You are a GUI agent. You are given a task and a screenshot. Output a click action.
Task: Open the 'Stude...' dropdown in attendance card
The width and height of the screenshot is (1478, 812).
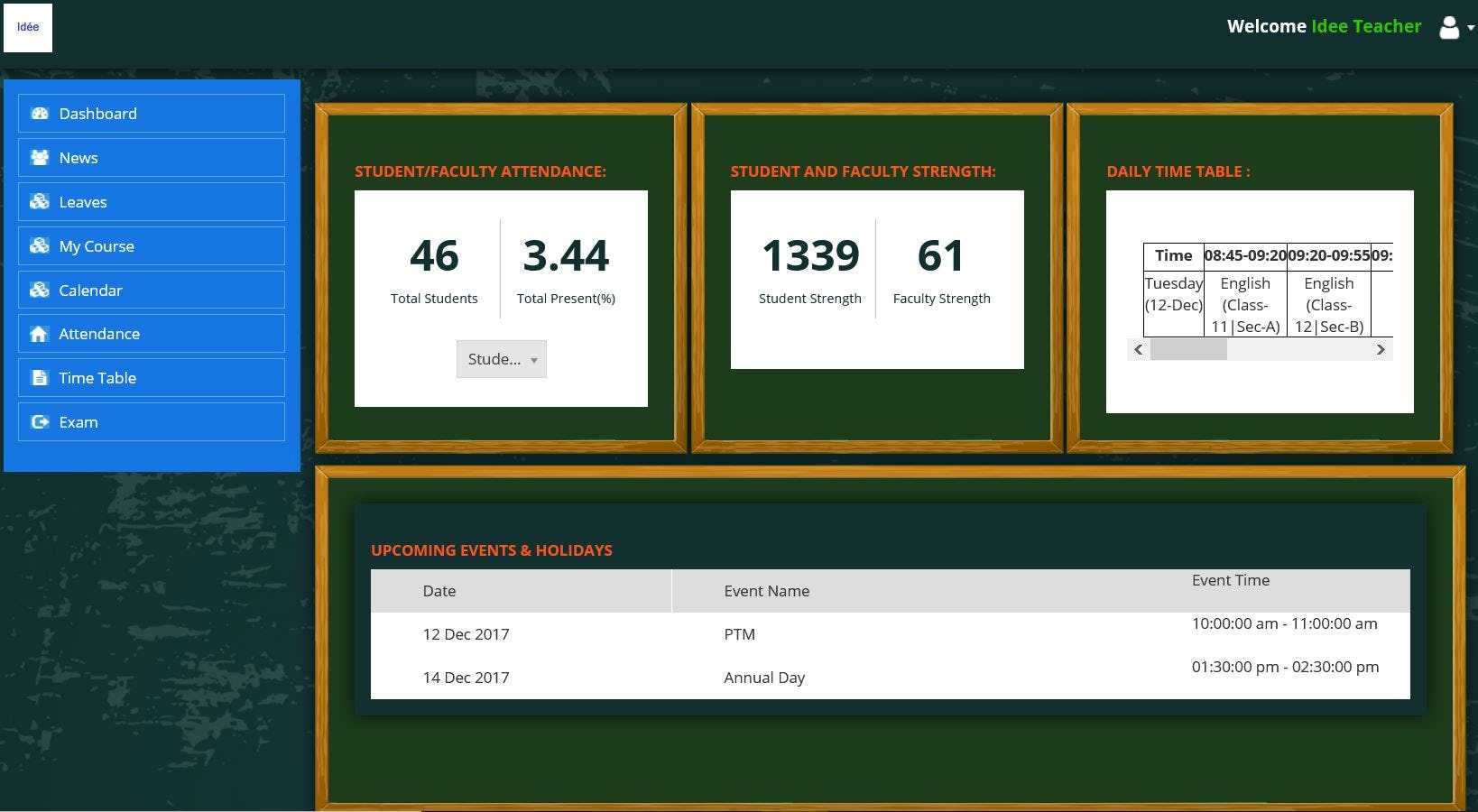[x=501, y=359]
